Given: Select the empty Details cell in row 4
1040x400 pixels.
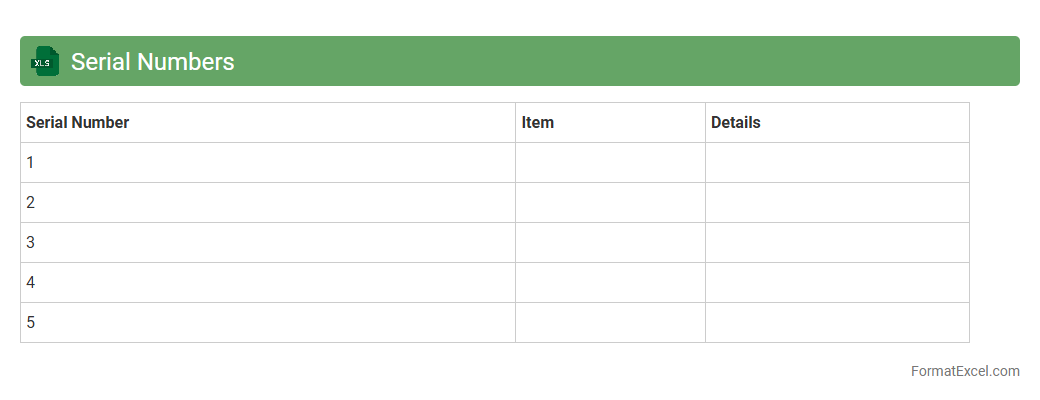Looking at the screenshot, I should [x=837, y=283].
